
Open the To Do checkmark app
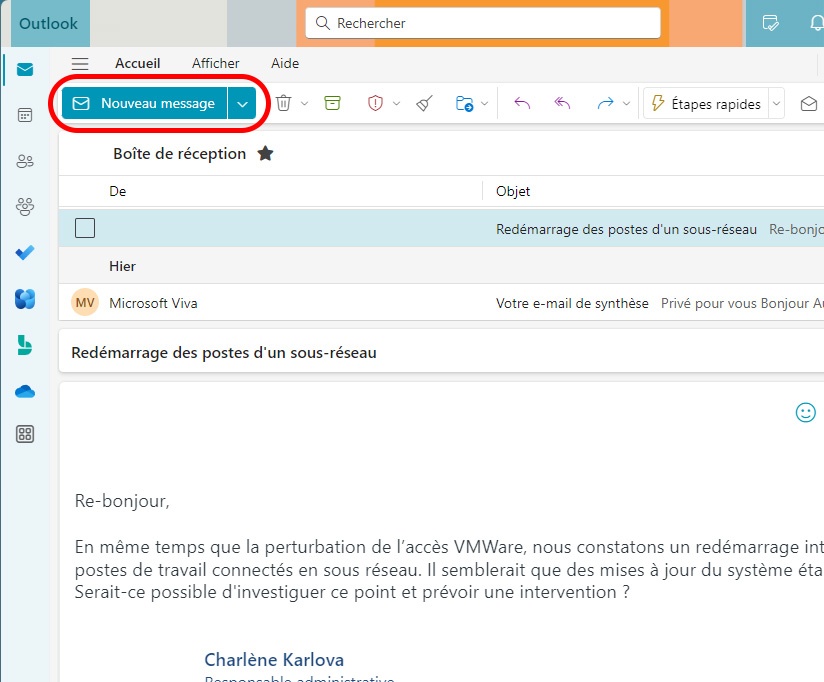[x=25, y=253]
